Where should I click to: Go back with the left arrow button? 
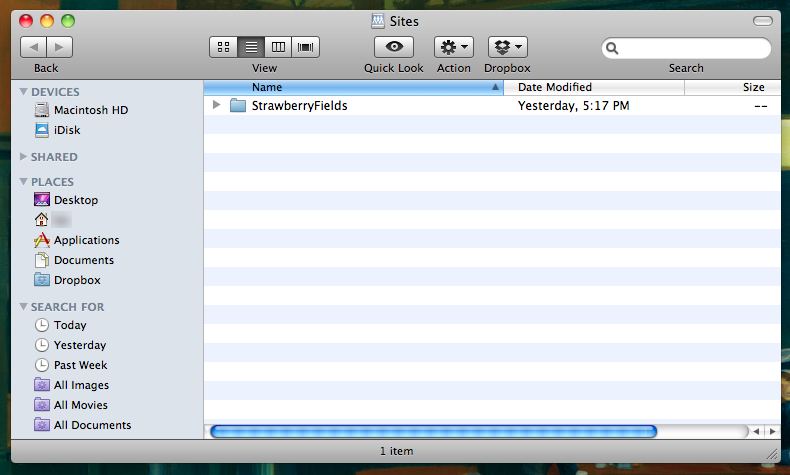33,47
